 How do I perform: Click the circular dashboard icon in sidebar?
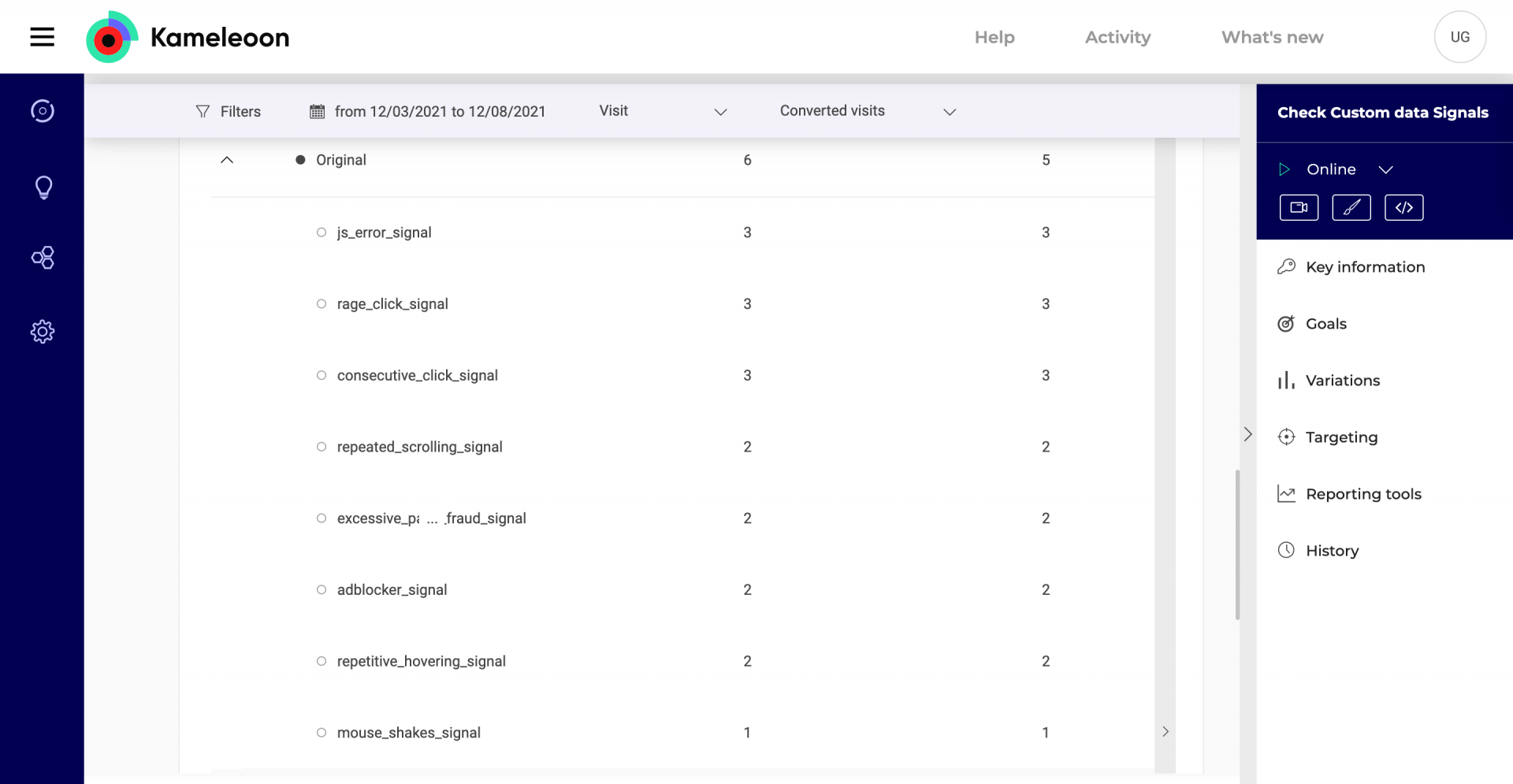[43, 111]
